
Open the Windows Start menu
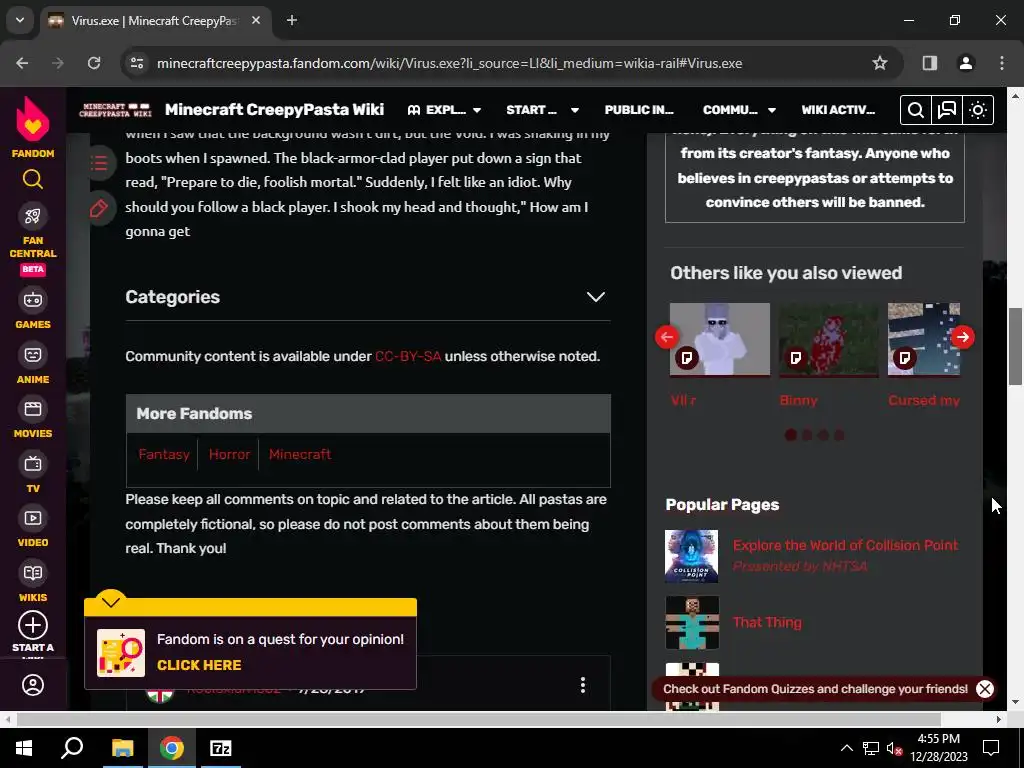point(24,748)
